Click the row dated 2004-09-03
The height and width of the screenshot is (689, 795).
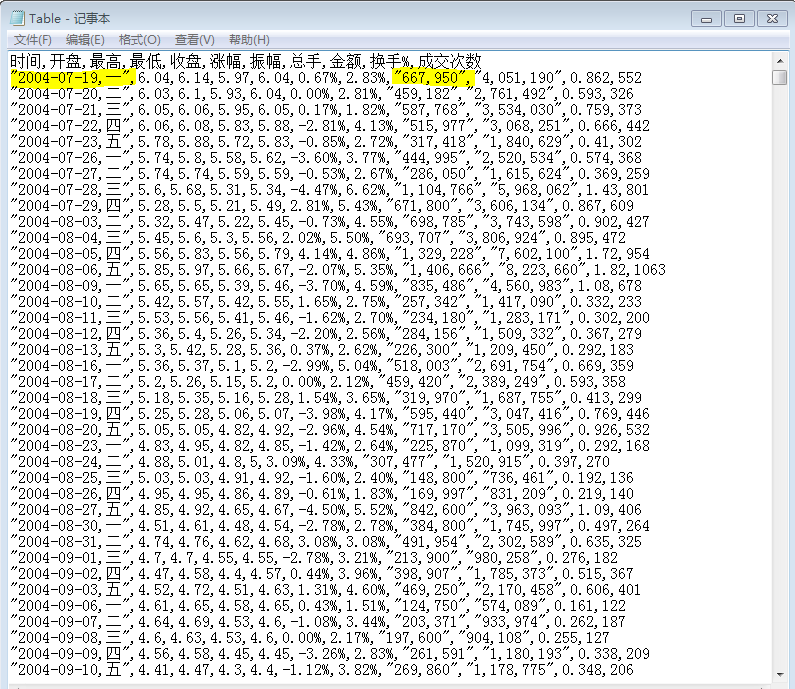(326, 590)
